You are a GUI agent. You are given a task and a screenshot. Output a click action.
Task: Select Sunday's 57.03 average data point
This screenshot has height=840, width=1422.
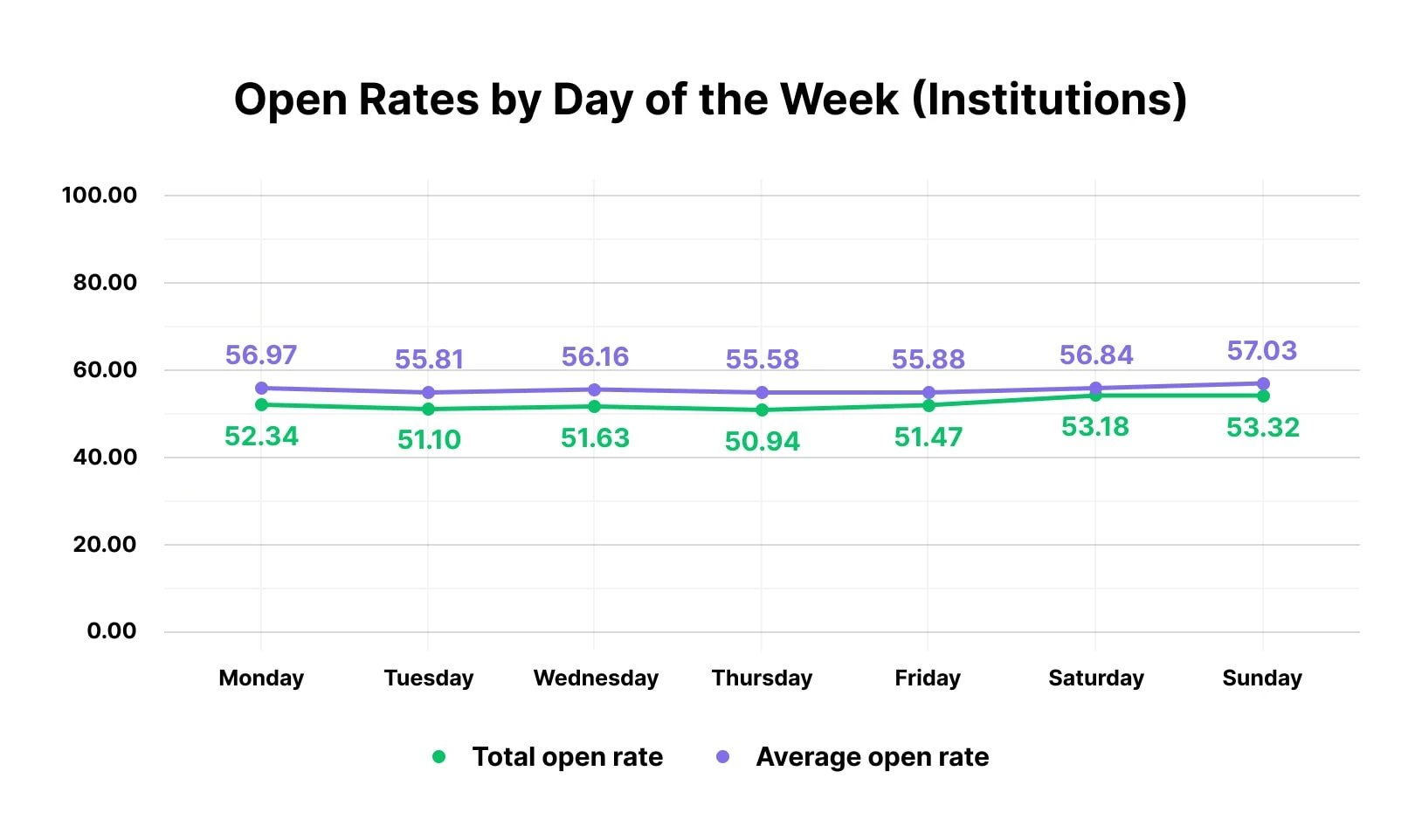click(1263, 383)
